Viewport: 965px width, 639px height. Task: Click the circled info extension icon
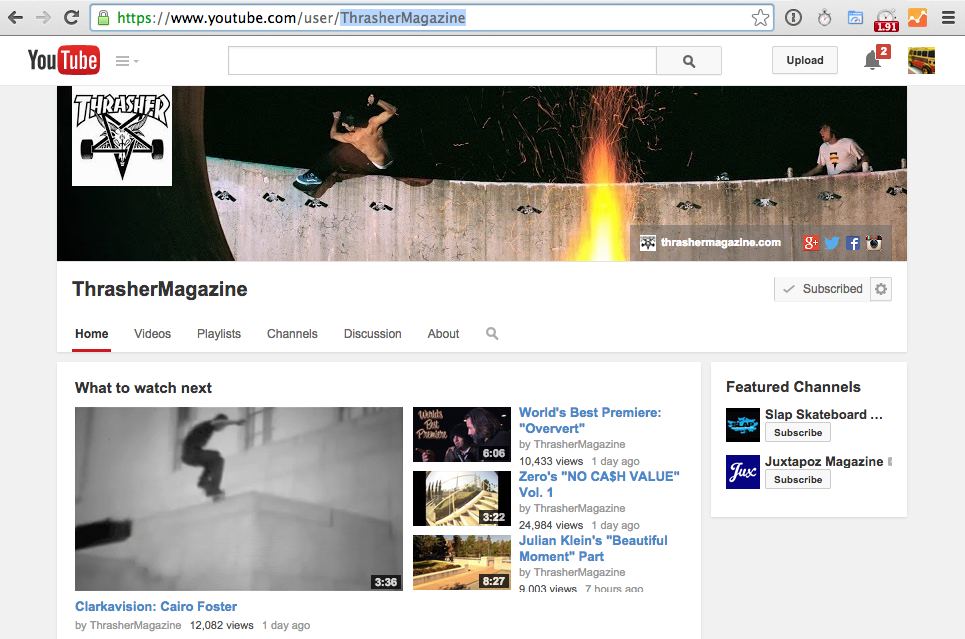click(793, 18)
